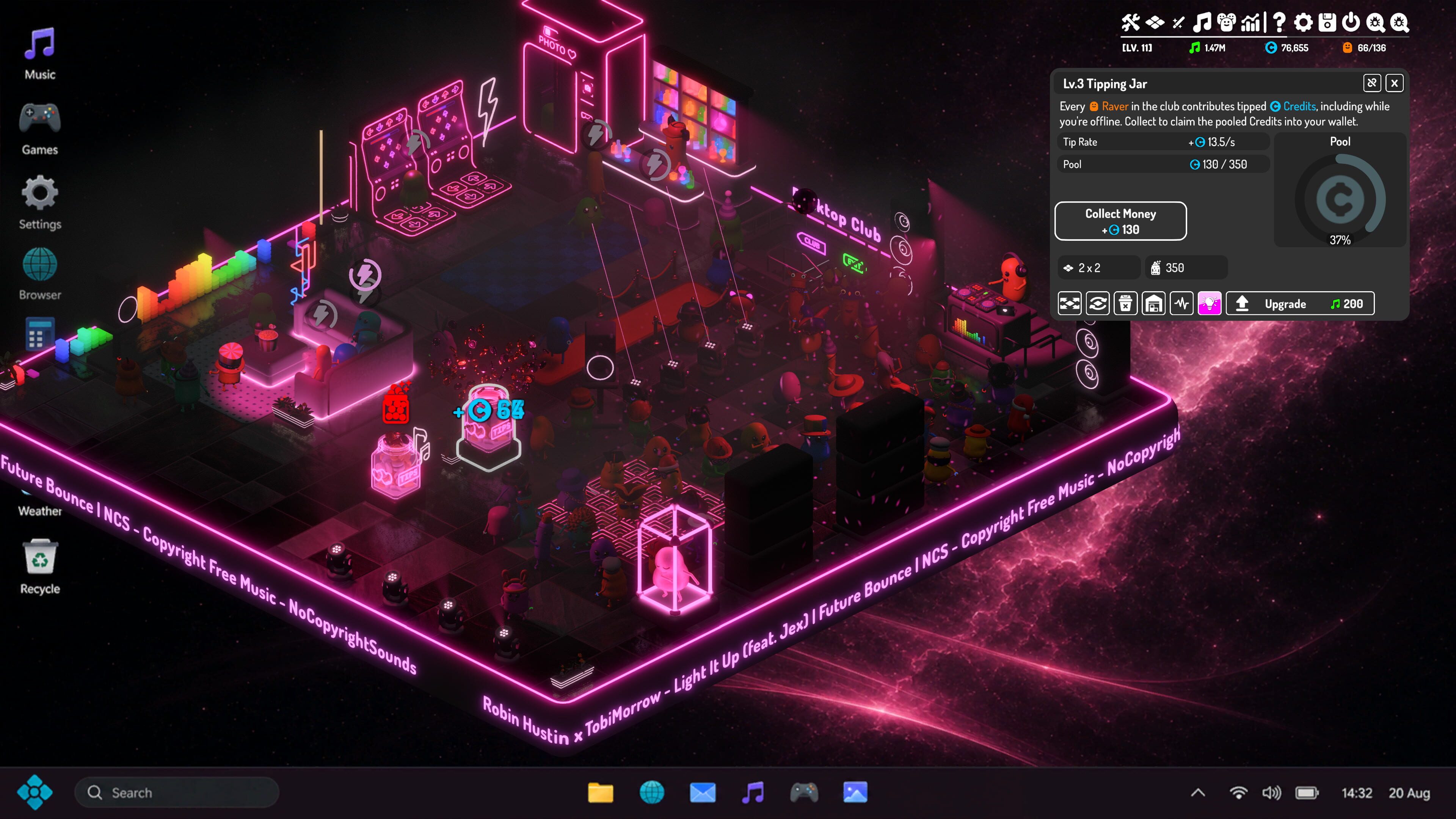Open the Music desktop shortcut
The height and width of the screenshot is (819, 1456).
[x=39, y=54]
